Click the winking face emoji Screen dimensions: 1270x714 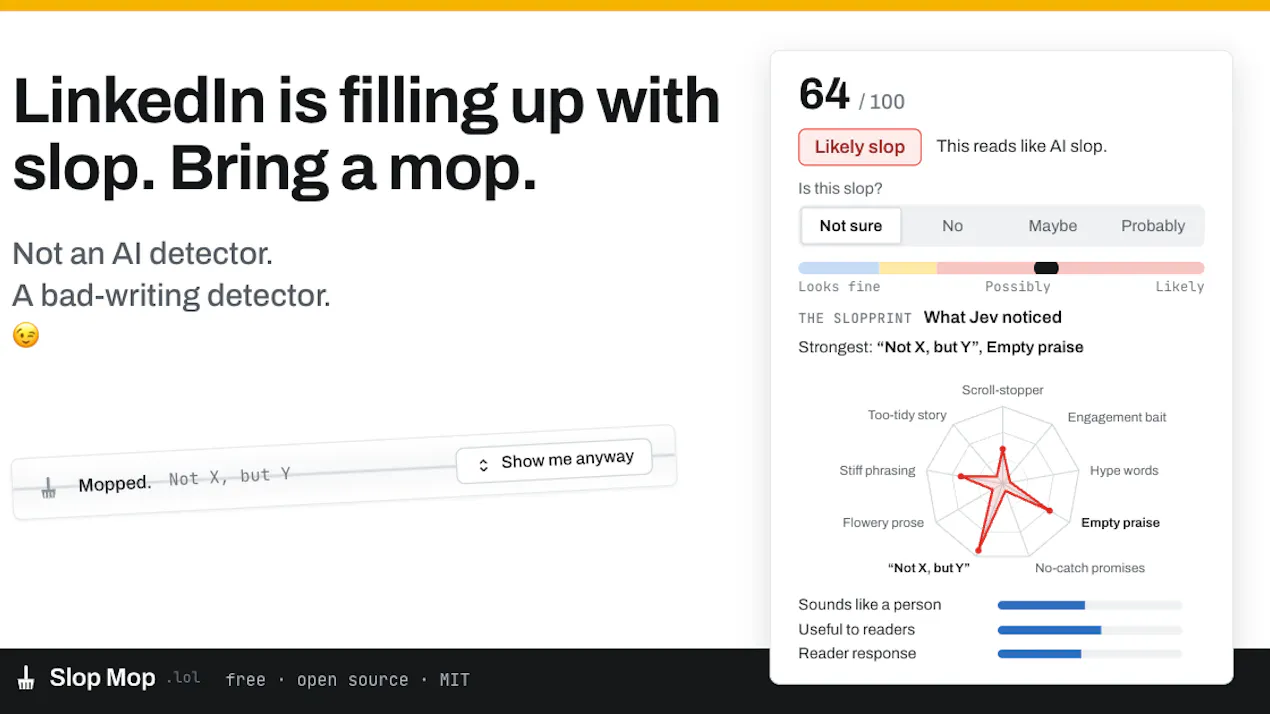click(26, 335)
